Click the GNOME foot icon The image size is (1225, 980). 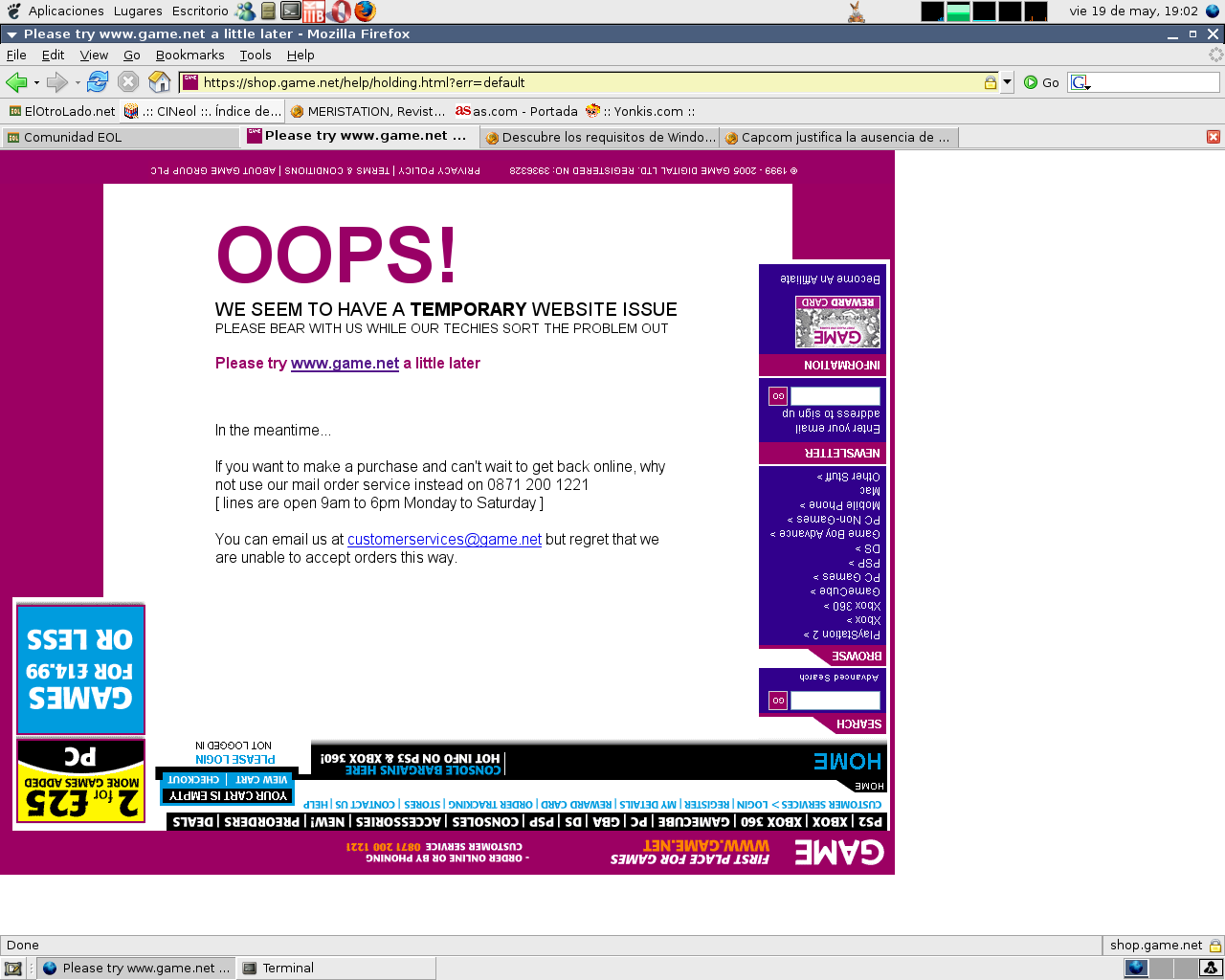[13, 11]
